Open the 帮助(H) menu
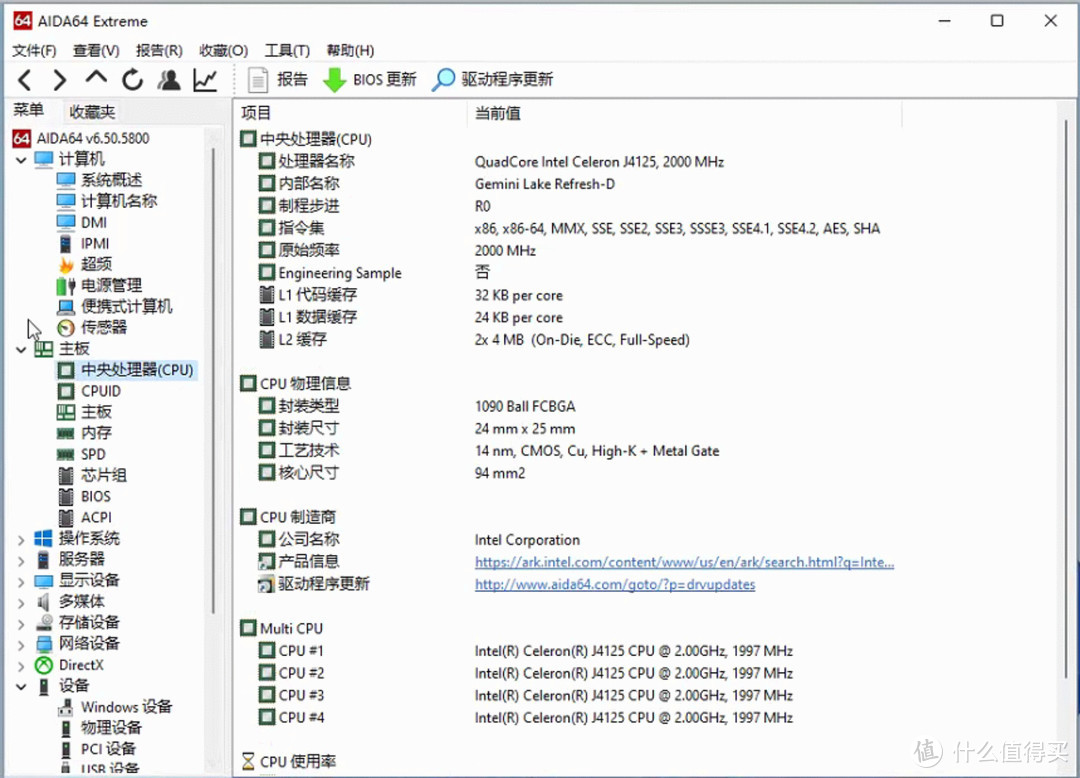The image size is (1080, 778). tap(350, 50)
